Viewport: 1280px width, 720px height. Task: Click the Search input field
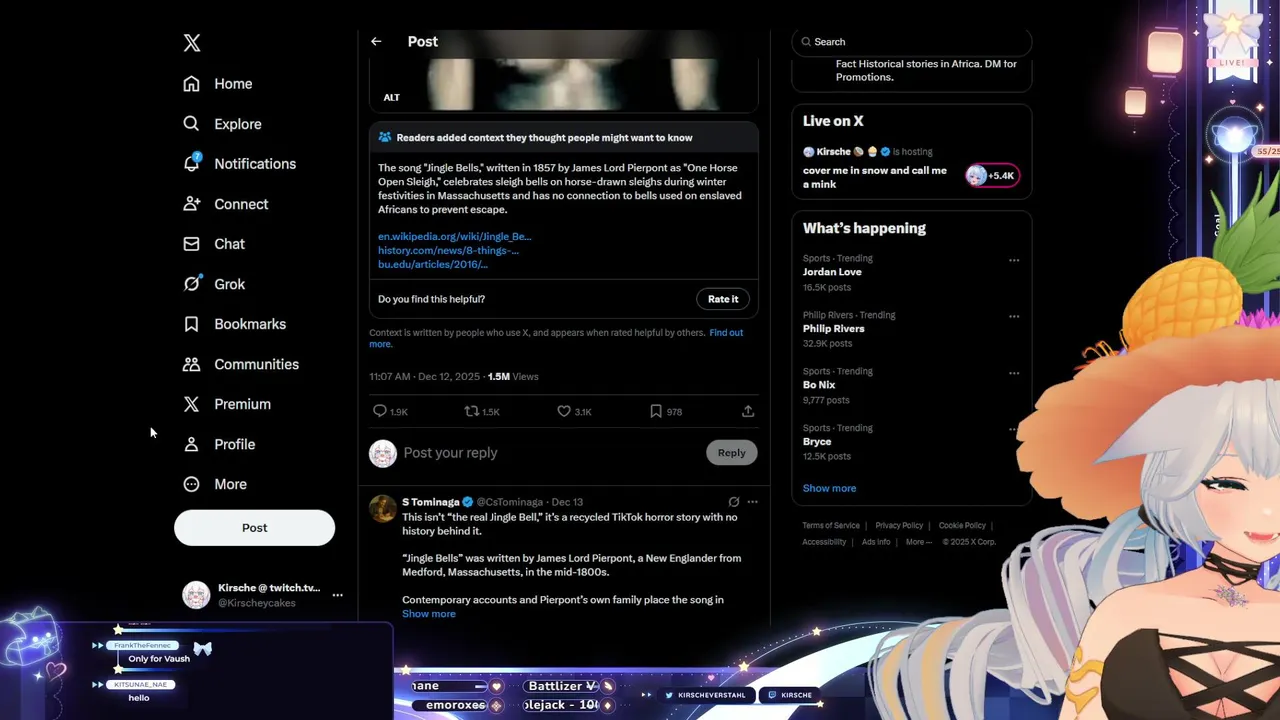[x=911, y=42]
